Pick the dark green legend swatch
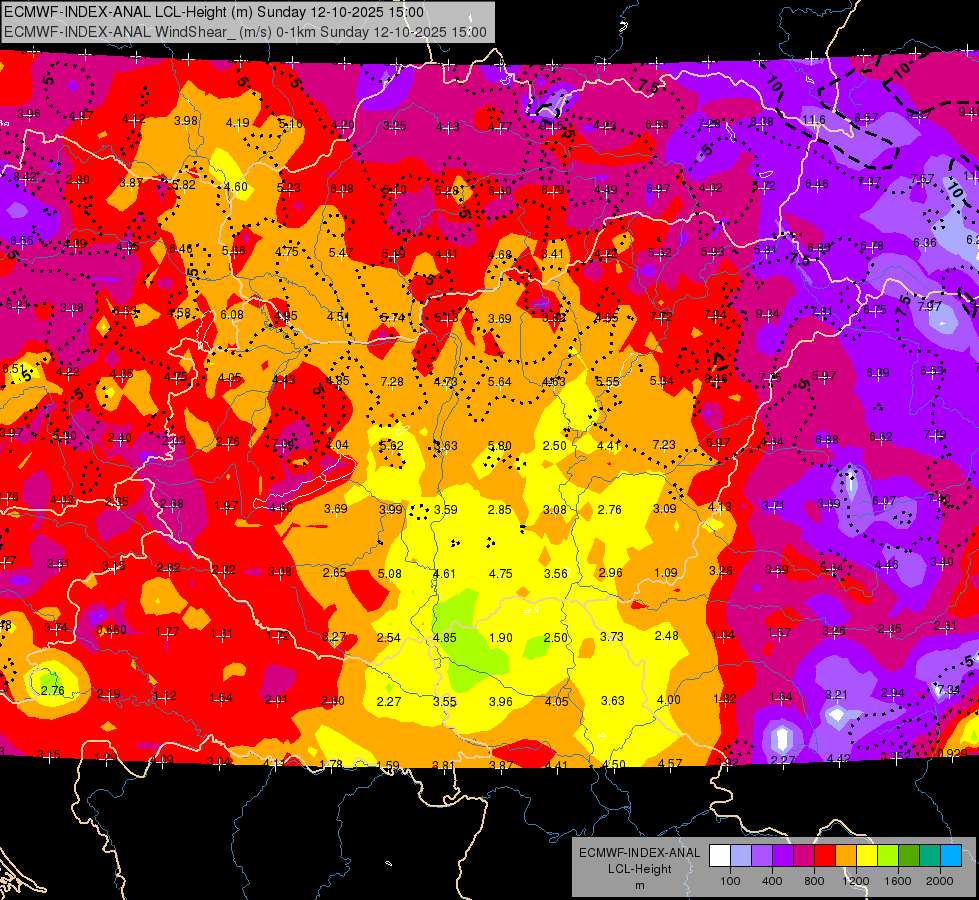 point(909,856)
